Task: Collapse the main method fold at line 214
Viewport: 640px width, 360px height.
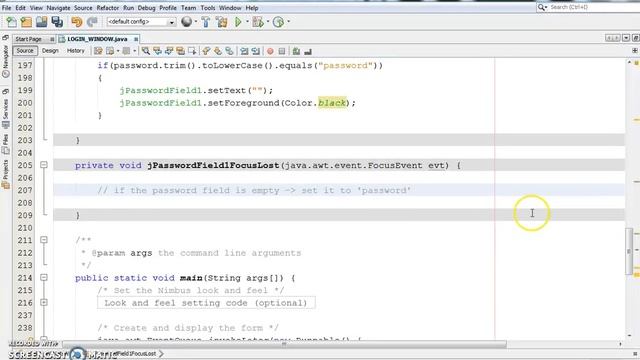Action: pos(44,278)
